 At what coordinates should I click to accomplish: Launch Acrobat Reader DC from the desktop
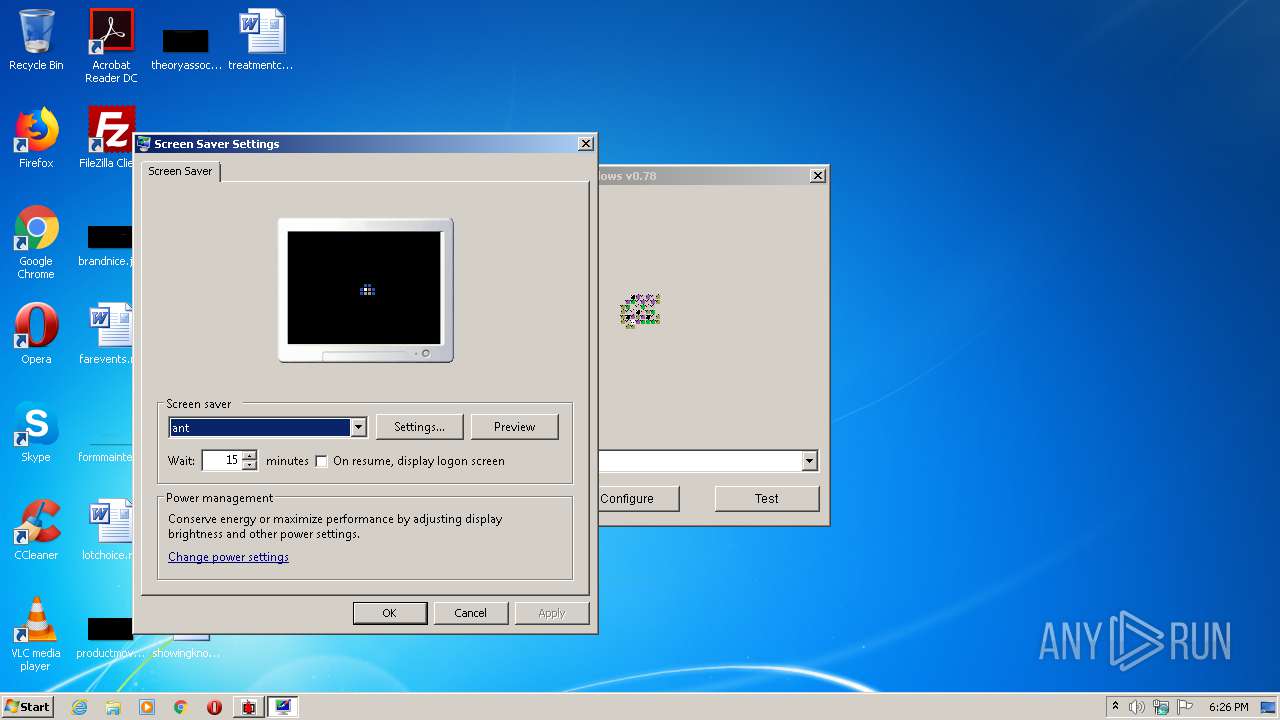pos(111,46)
